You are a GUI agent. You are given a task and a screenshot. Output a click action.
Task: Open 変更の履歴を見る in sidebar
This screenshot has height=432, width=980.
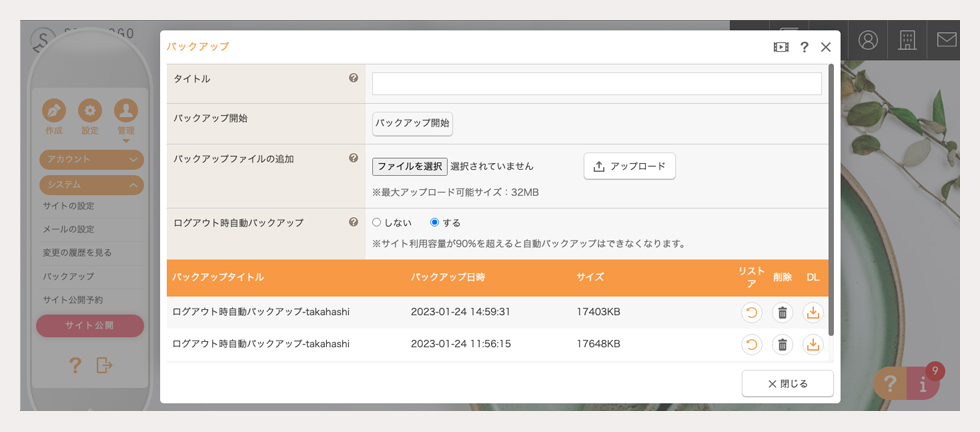click(x=78, y=253)
